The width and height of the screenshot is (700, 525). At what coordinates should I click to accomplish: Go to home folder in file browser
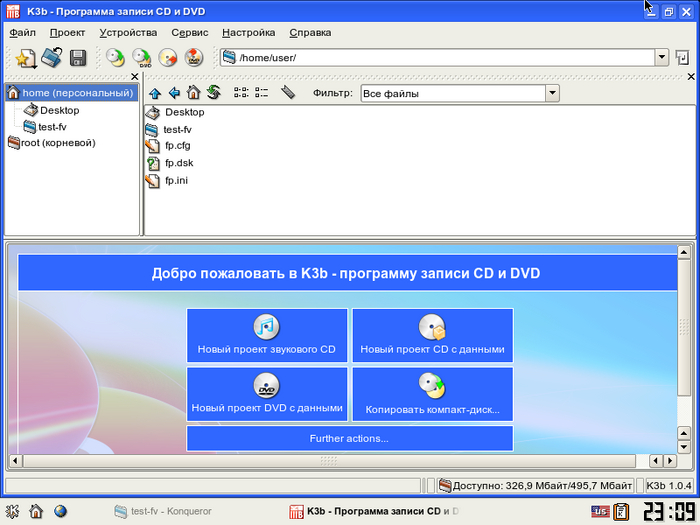[193, 93]
